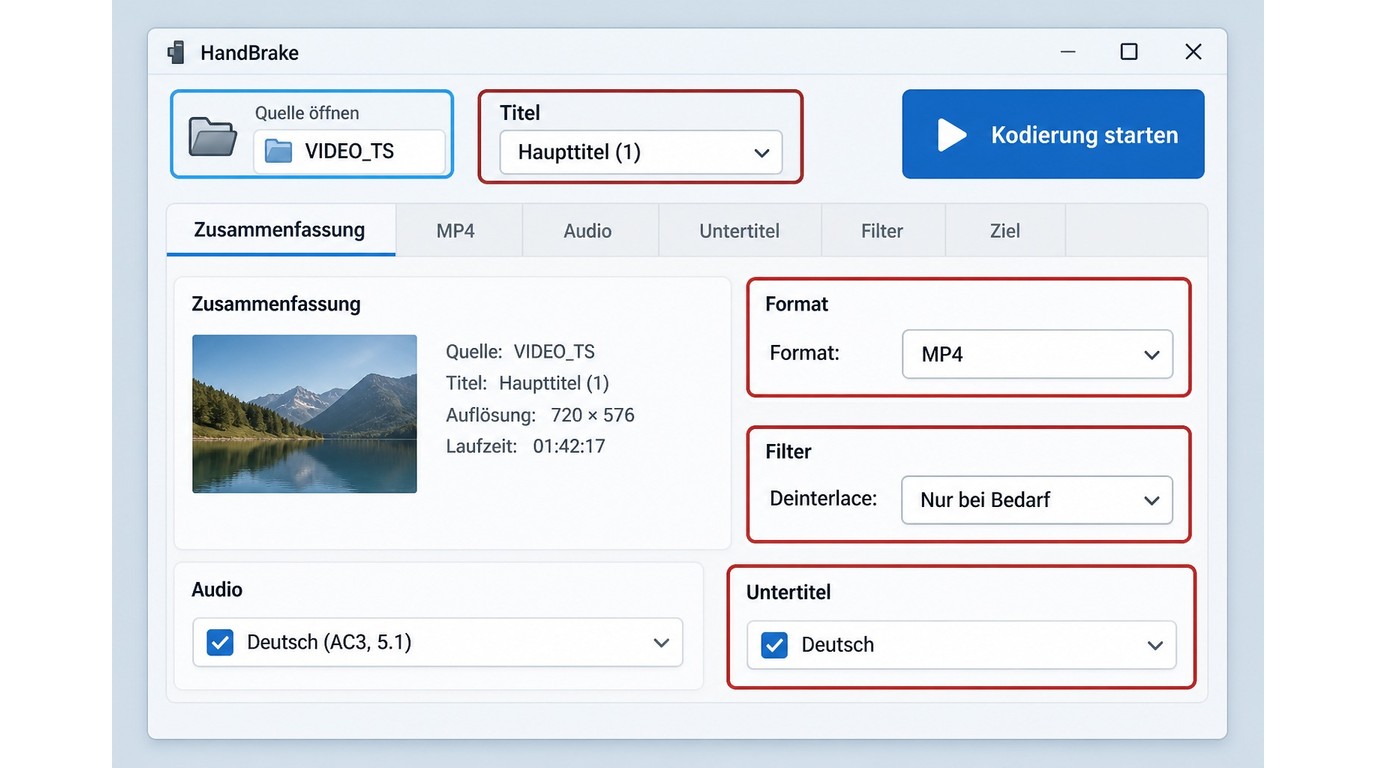Open the Audio tab
Viewport: 1376px width, 768px height.
pyautogui.click(x=588, y=230)
